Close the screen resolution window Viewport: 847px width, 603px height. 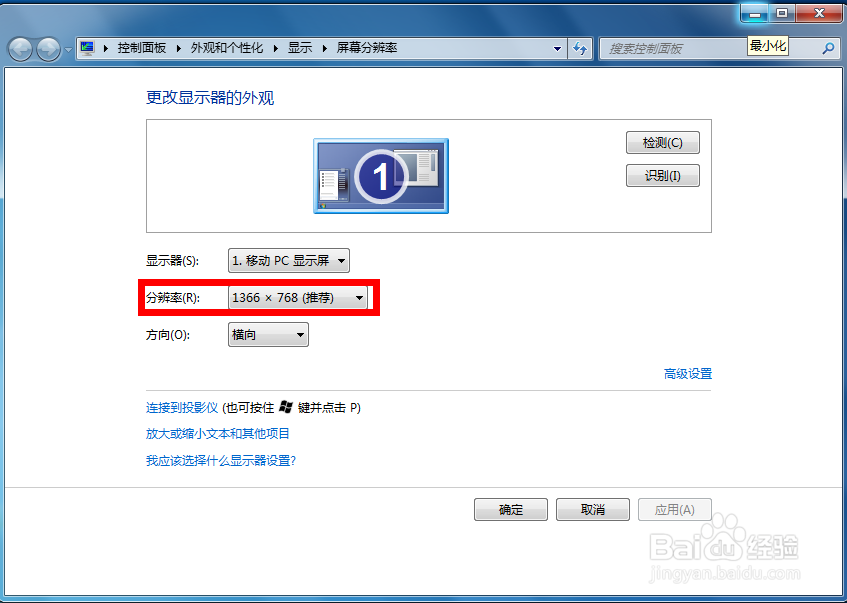click(819, 14)
